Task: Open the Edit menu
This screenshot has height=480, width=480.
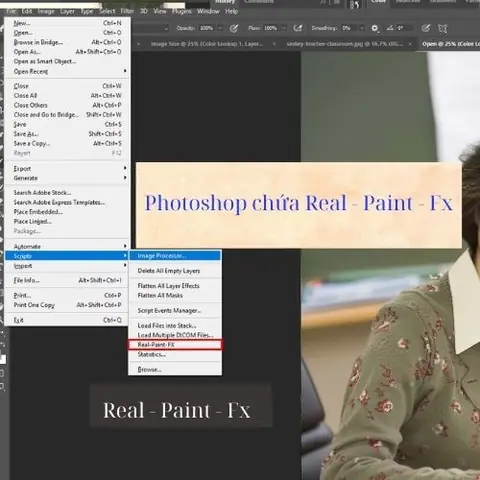Action: 27,11
